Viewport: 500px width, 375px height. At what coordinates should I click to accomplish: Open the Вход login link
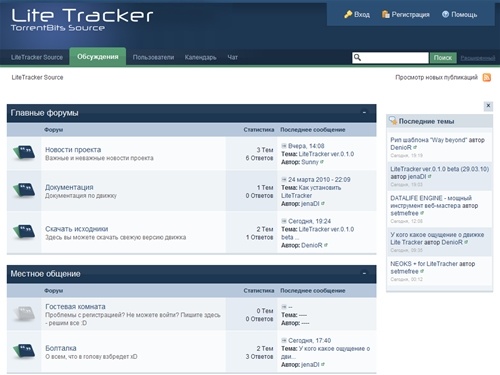pyautogui.click(x=362, y=15)
